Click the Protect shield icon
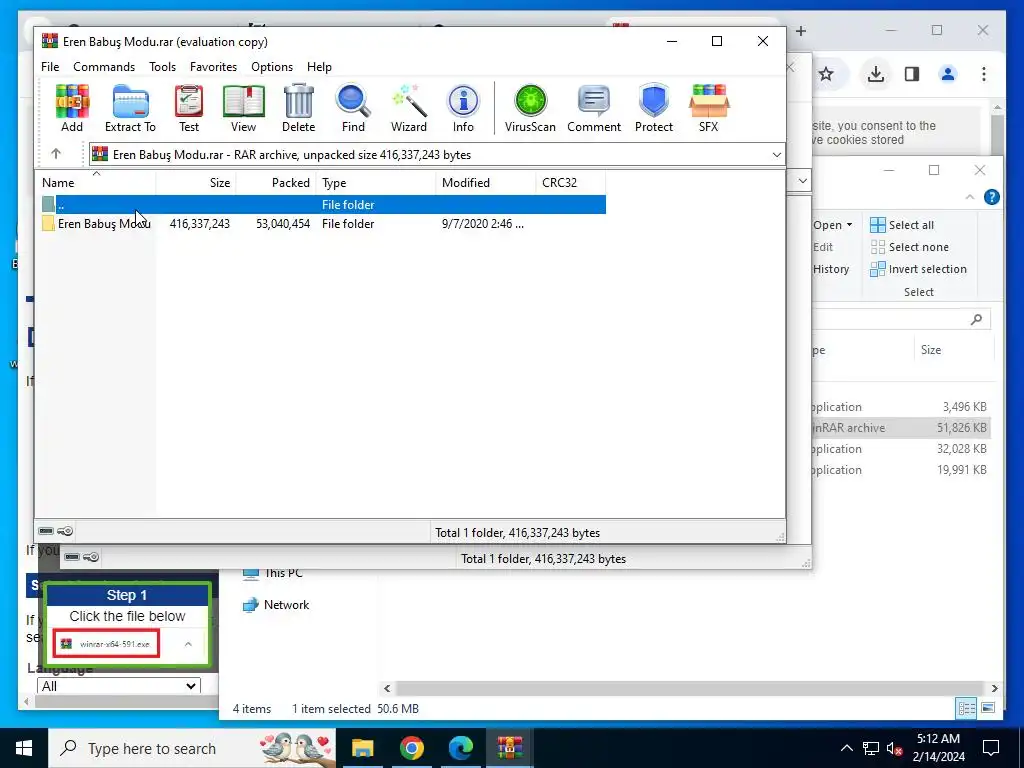 654,108
